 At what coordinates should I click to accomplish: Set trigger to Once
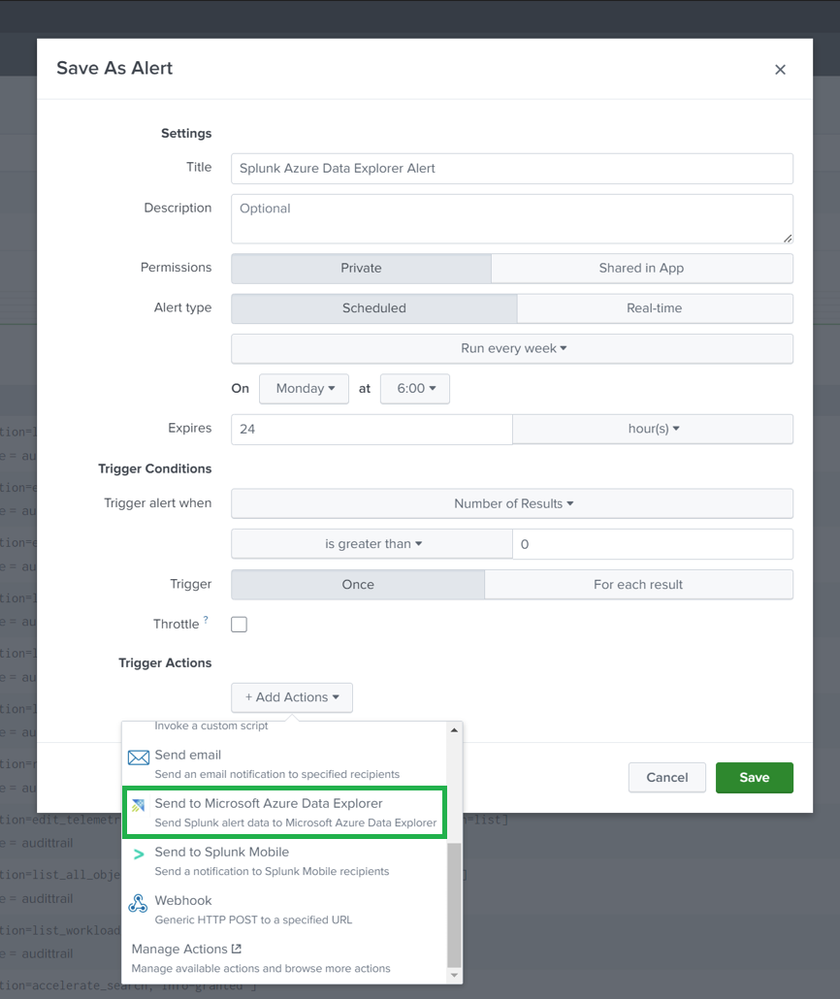point(358,585)
